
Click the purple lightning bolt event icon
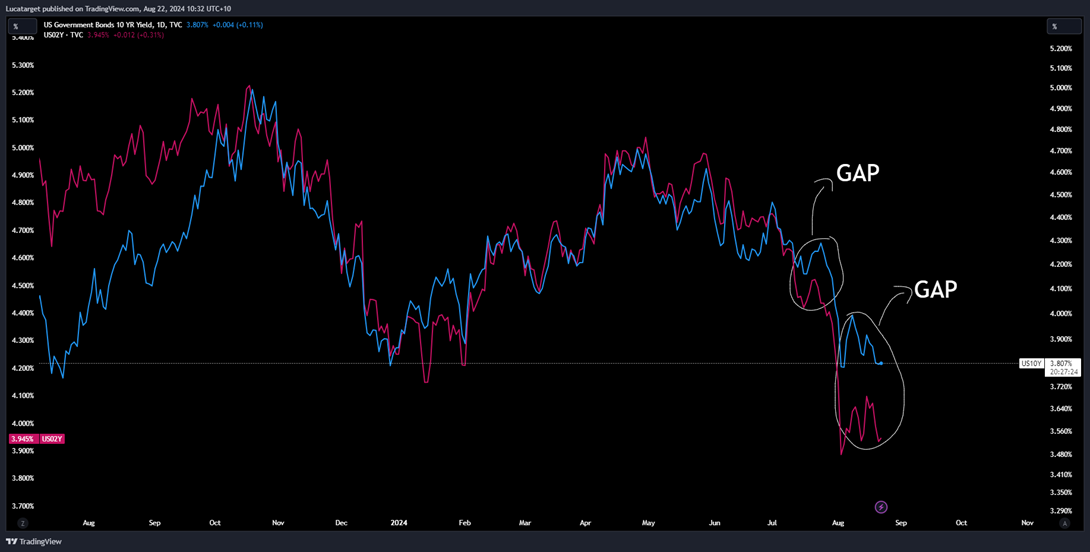click(x=881, y=507)
